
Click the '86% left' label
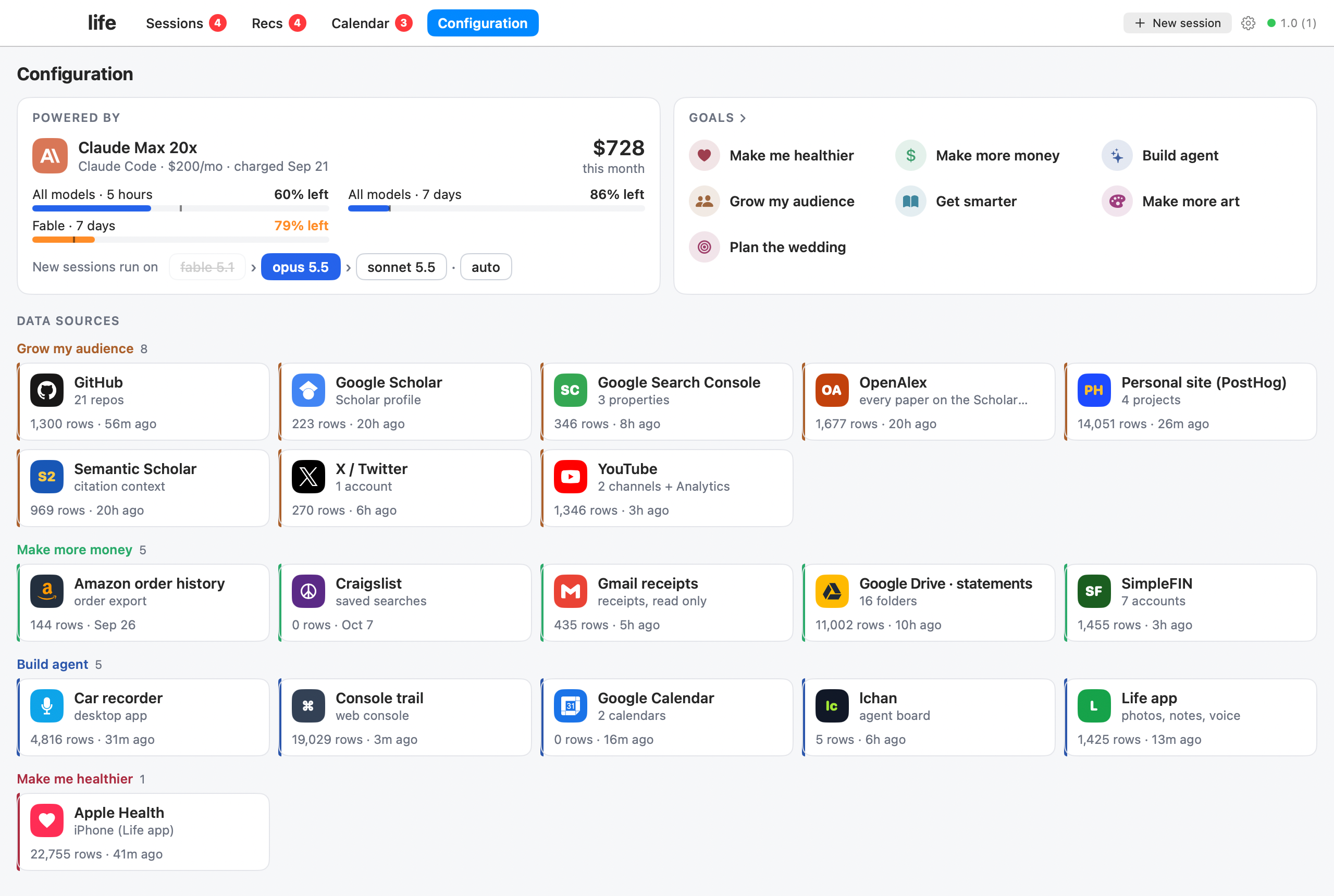pyautogui.click(x=617, y=194)
